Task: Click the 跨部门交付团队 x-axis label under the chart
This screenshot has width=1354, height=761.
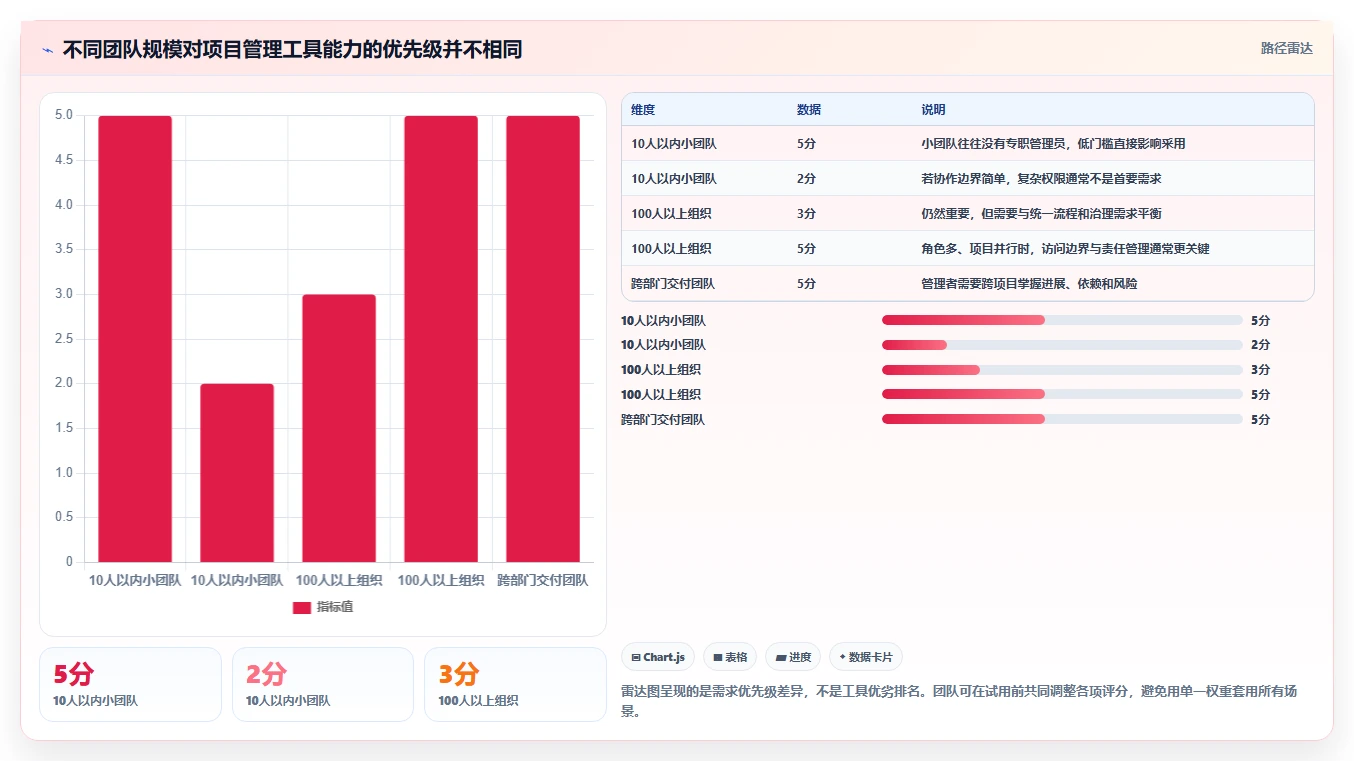Action: 543,580
